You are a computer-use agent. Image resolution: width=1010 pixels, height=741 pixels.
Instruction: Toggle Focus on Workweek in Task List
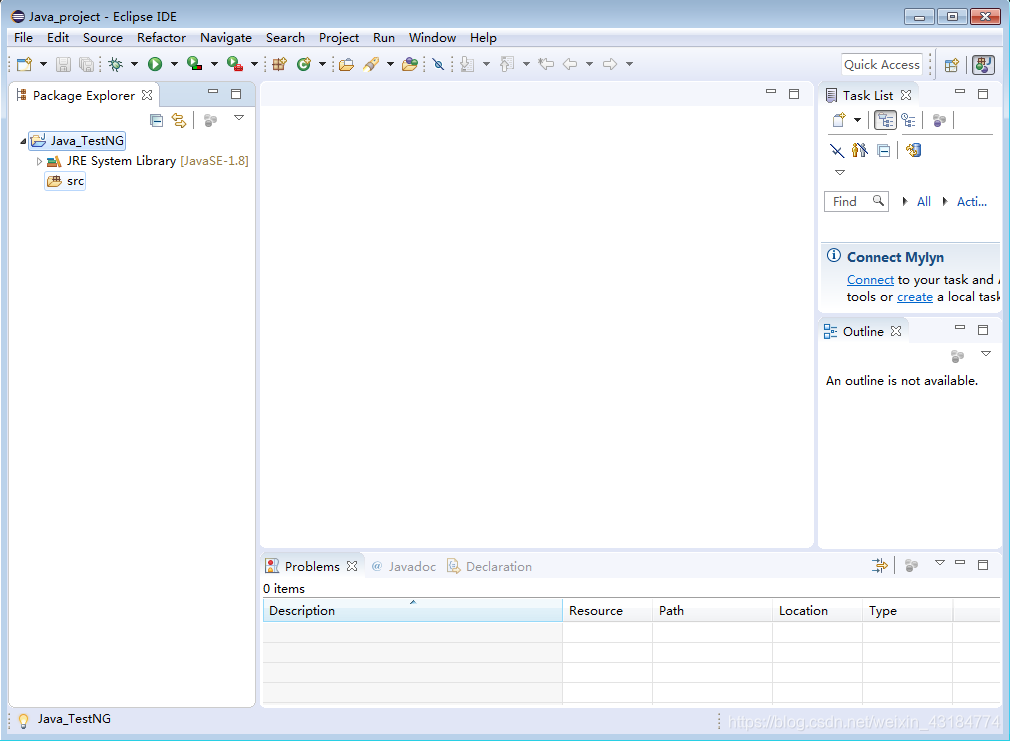point(939,120)
